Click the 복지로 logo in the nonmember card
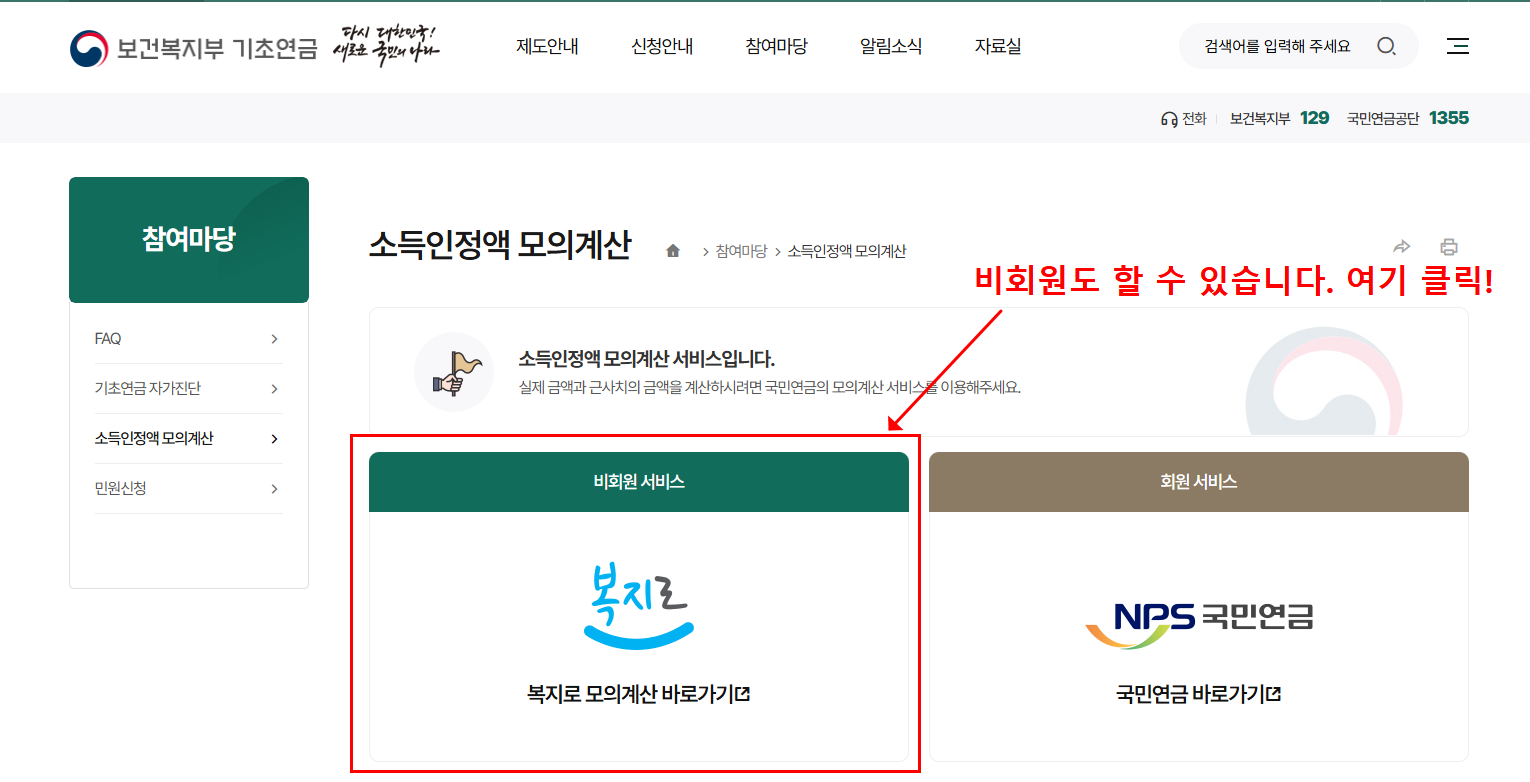Screen dimensions: 1530x782 pyautogui.click(x=639, y=604)
